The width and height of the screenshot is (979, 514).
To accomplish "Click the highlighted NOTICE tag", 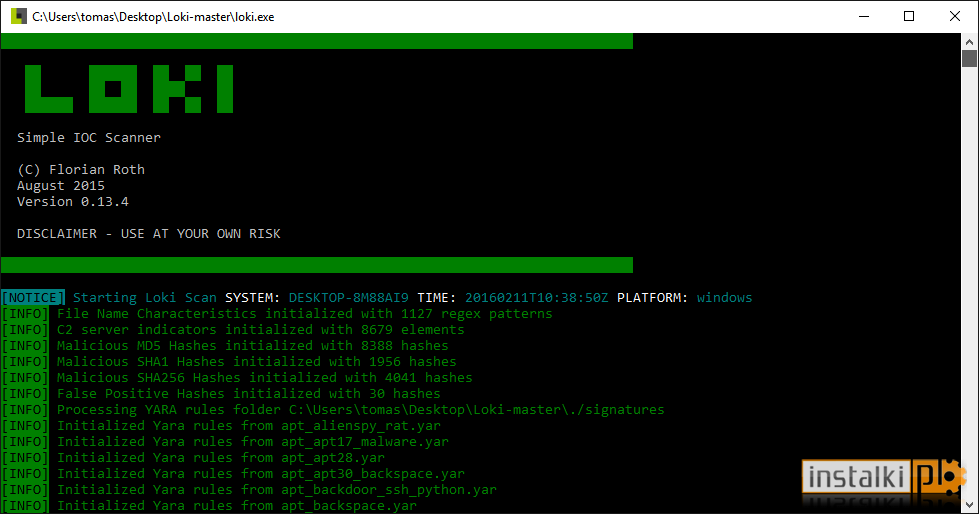I will tap(33, 297).
